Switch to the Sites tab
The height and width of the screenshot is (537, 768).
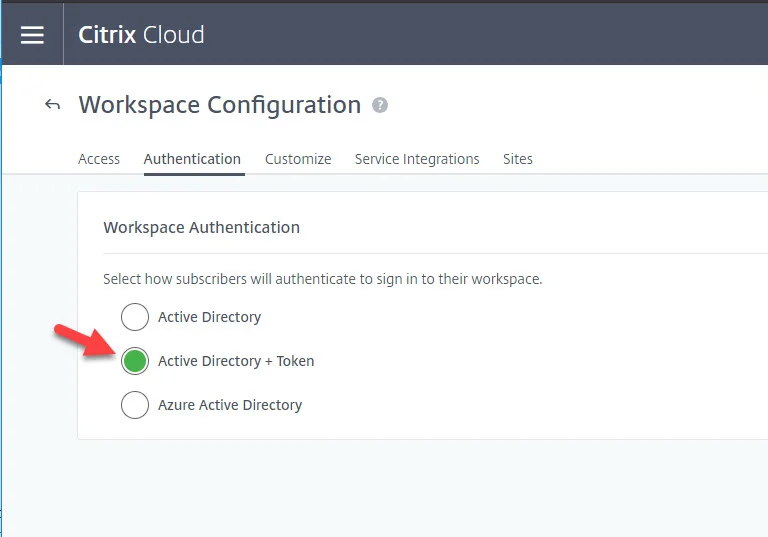[518, 159]
